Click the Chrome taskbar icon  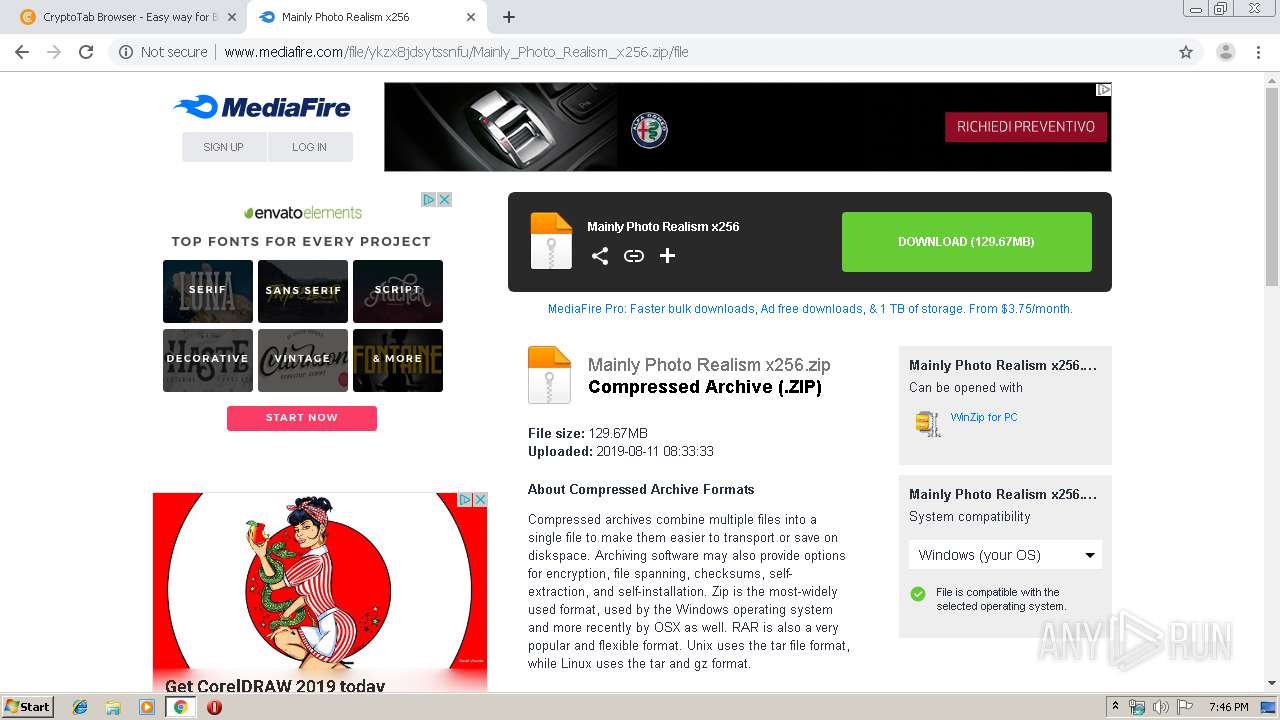(181, 707)
